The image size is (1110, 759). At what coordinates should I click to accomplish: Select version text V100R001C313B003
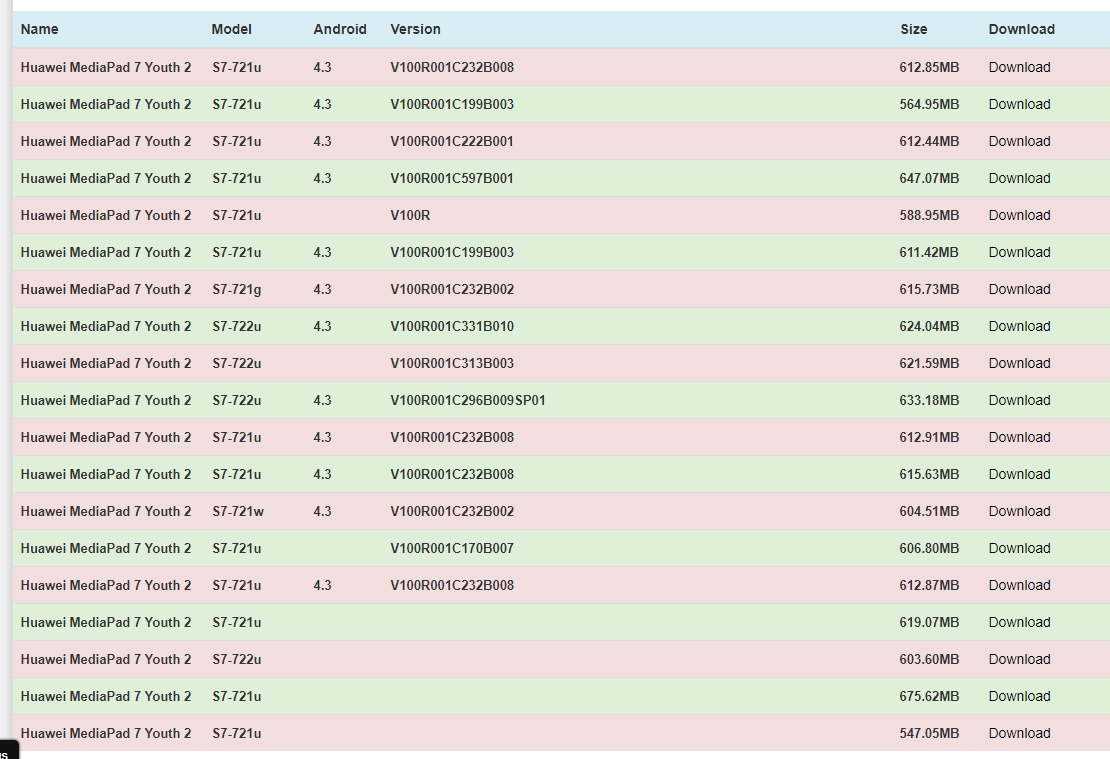(452, 363)
